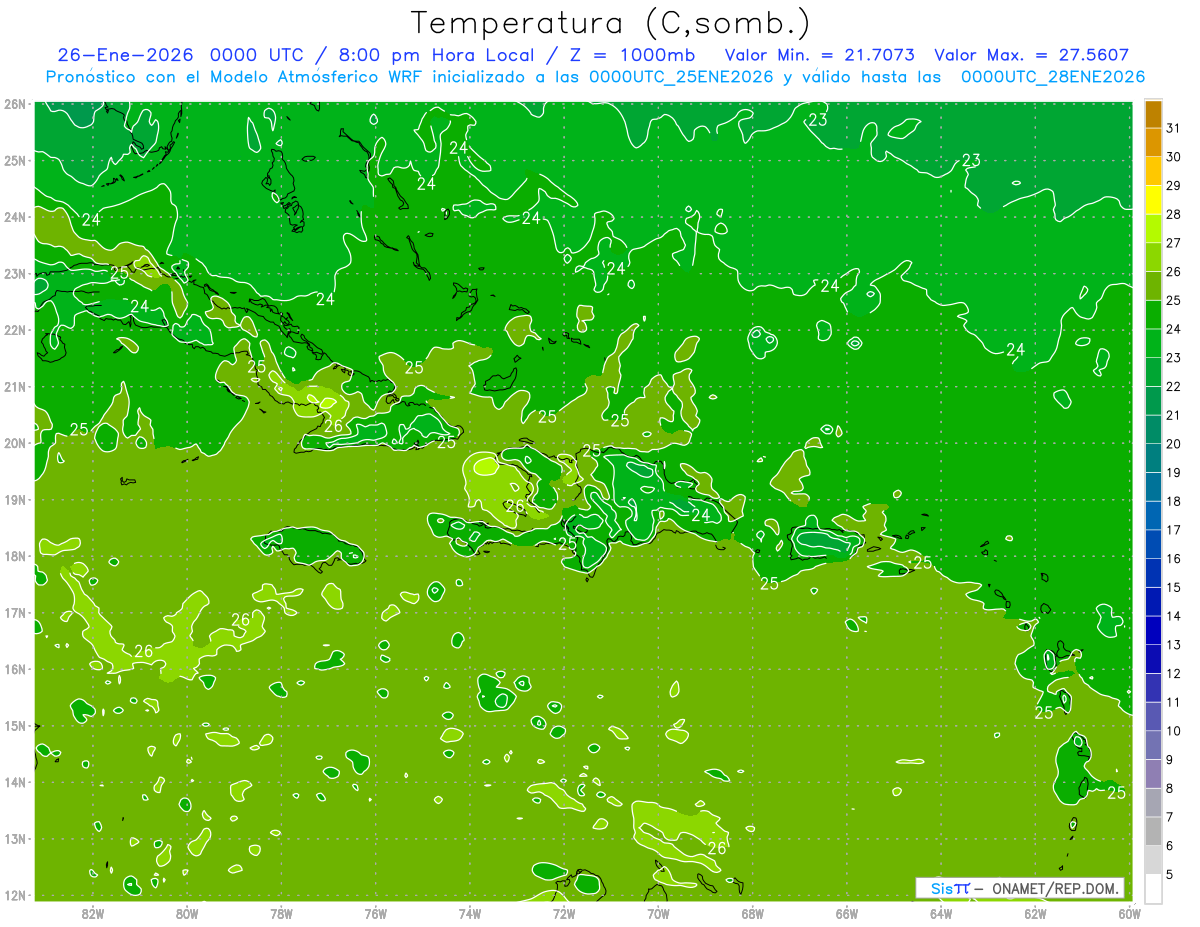Click the 80W longitude label
This screenshot has width=1200, height=927.
[187, 913]
